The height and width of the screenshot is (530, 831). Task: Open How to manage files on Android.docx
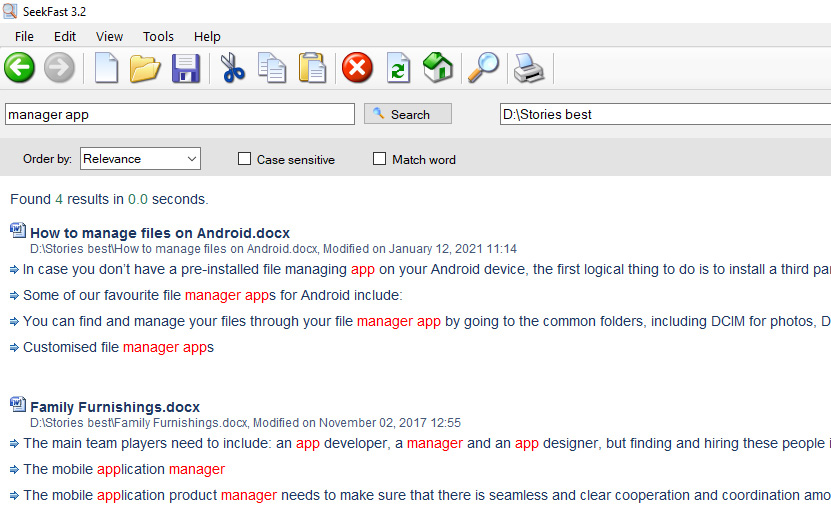[160, 233]
